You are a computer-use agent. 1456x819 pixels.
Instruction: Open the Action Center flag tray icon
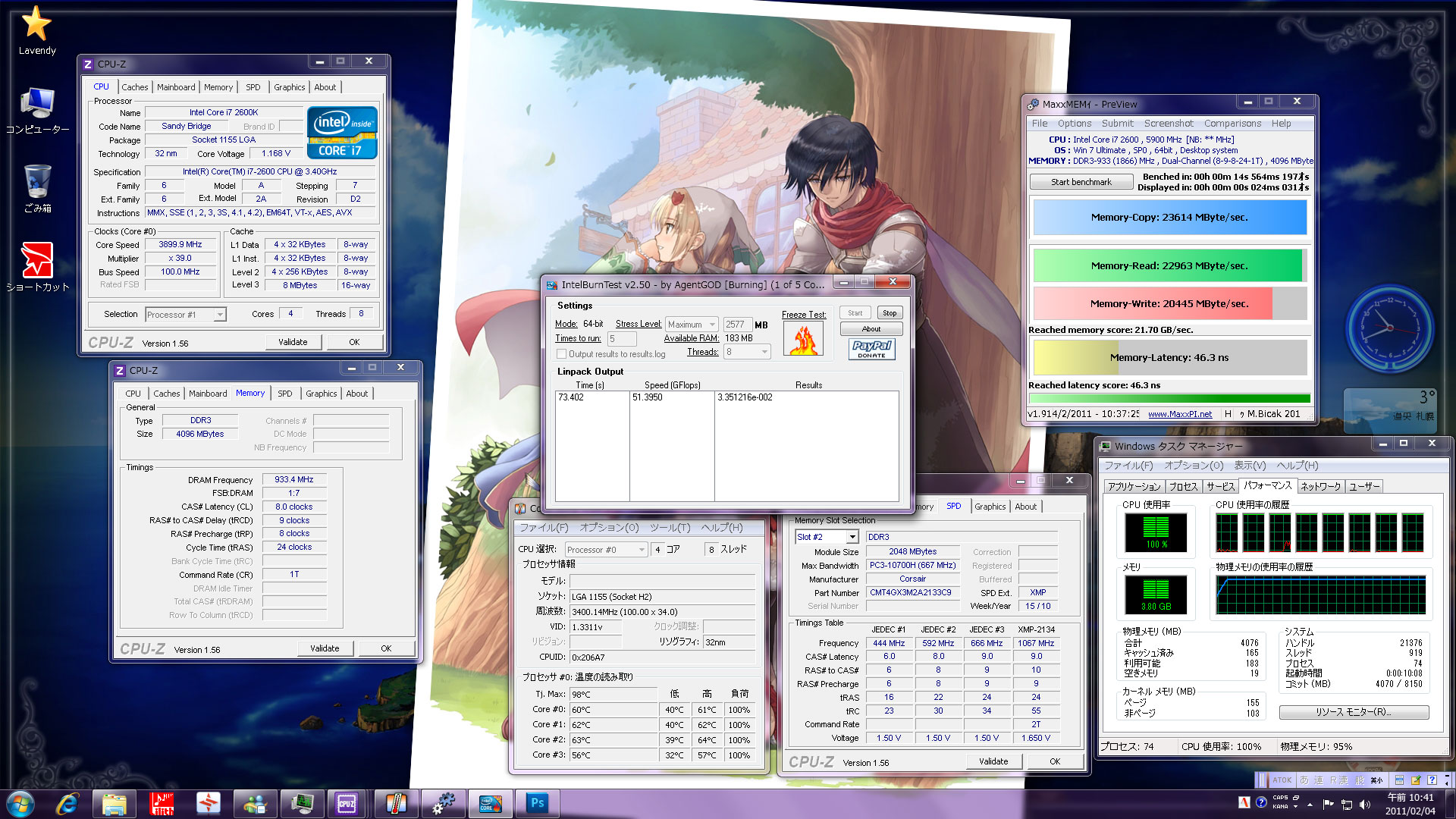click(1328, 804)
